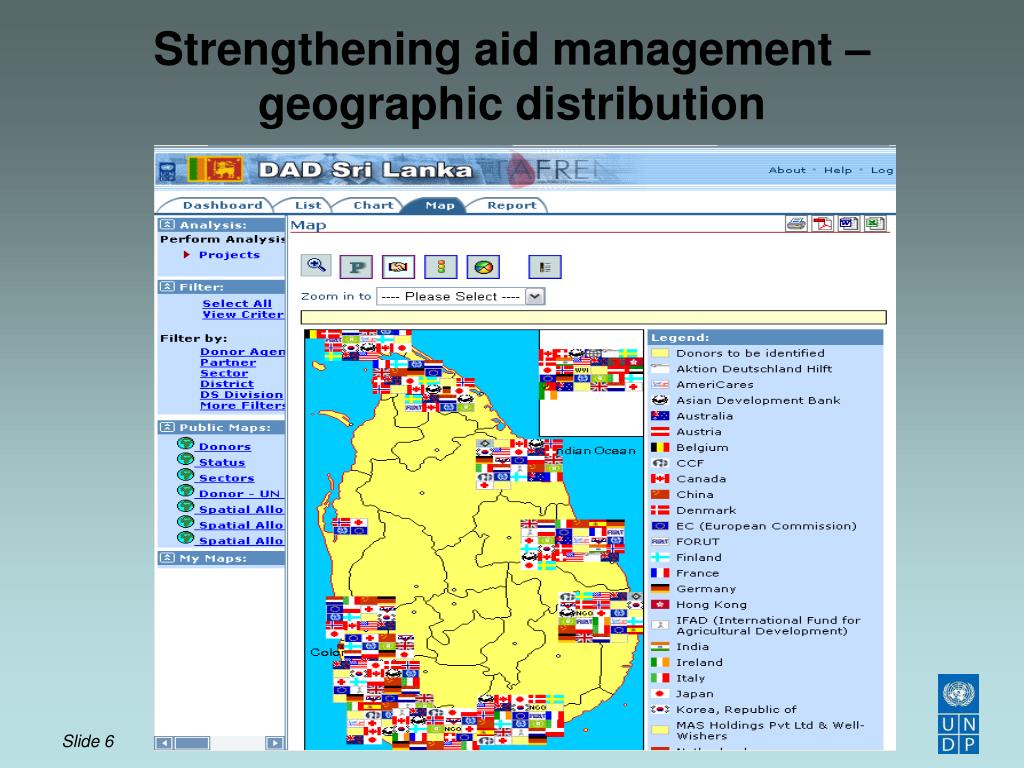
Task: Filter by Sector
Action: pos(224,373)
